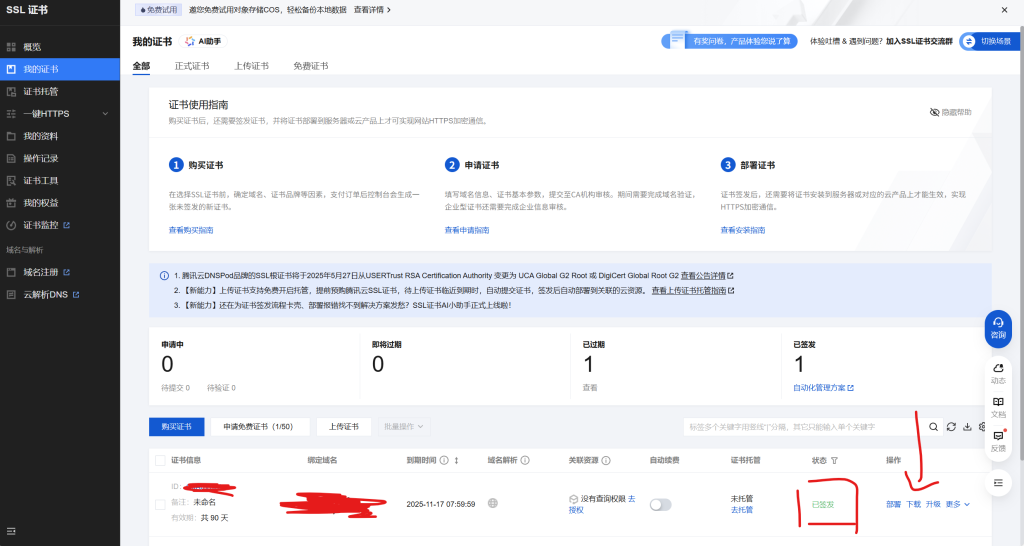The height and width of the screenshot is (546, 1024).
Task: Click 申请免费证书 (1/50) button
Action: click(258, 426)
